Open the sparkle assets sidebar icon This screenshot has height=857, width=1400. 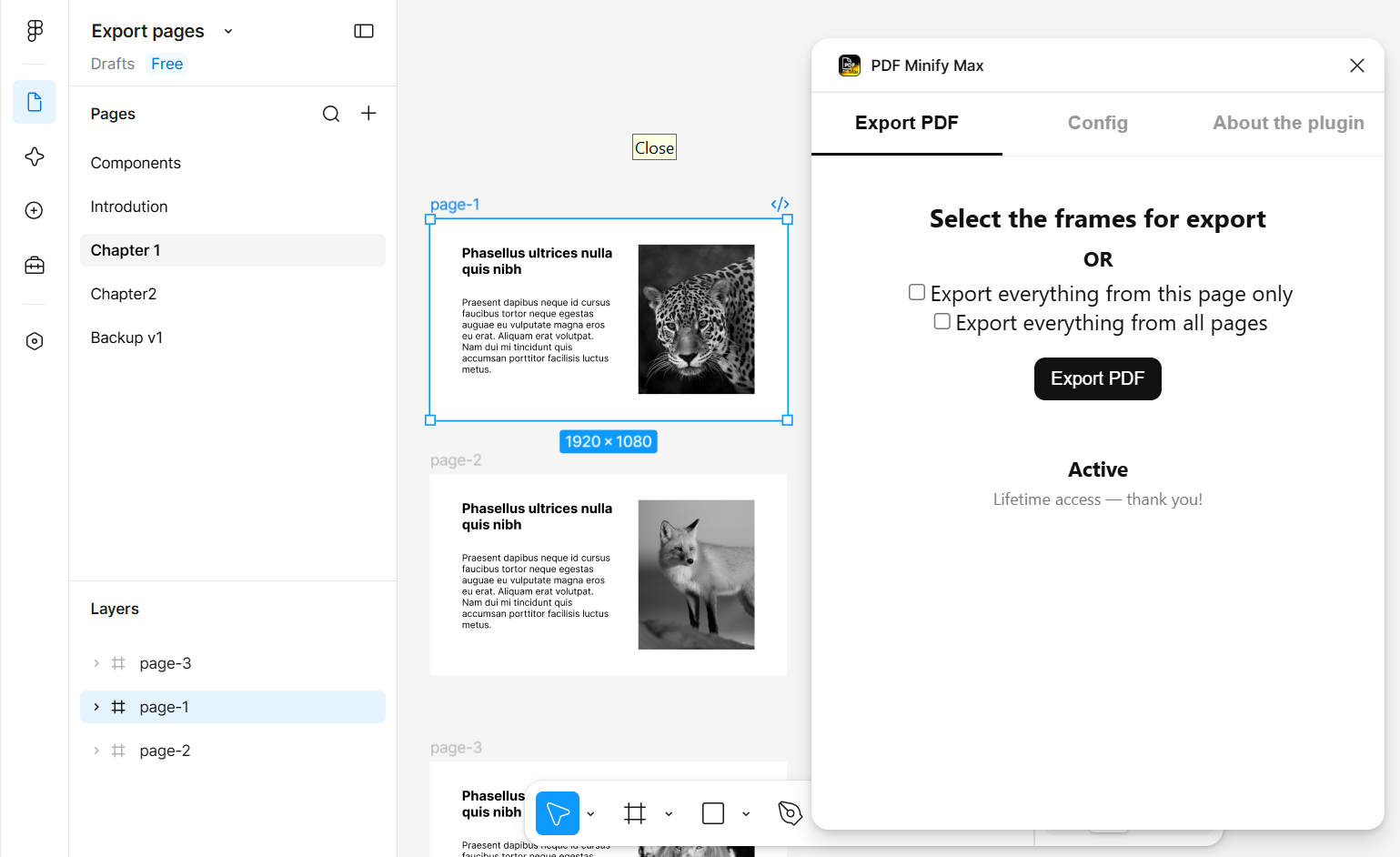pyautogui.click(x=35, y=156)
